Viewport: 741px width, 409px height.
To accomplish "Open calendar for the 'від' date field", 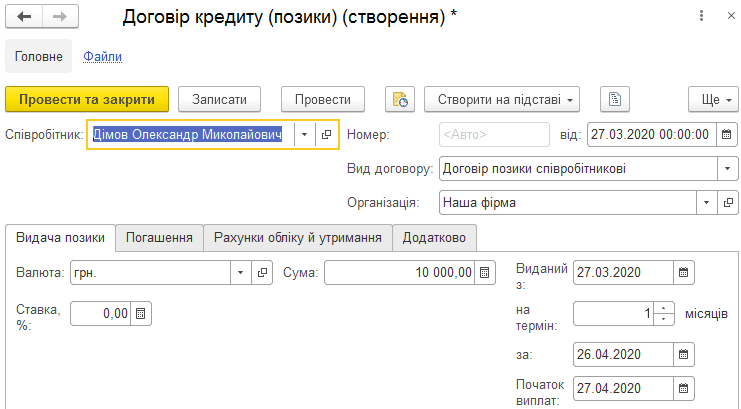I will point(726,135).
